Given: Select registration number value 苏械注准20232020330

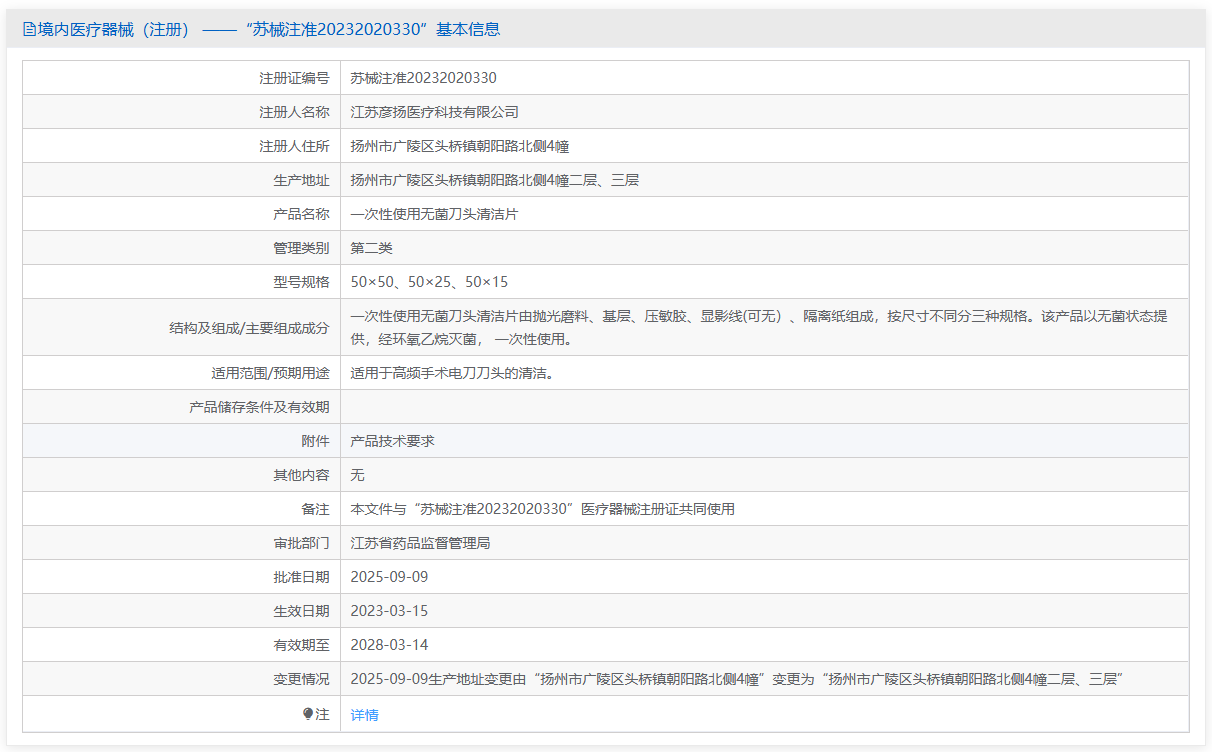Looking at the screenshot, I should (423, 78).
